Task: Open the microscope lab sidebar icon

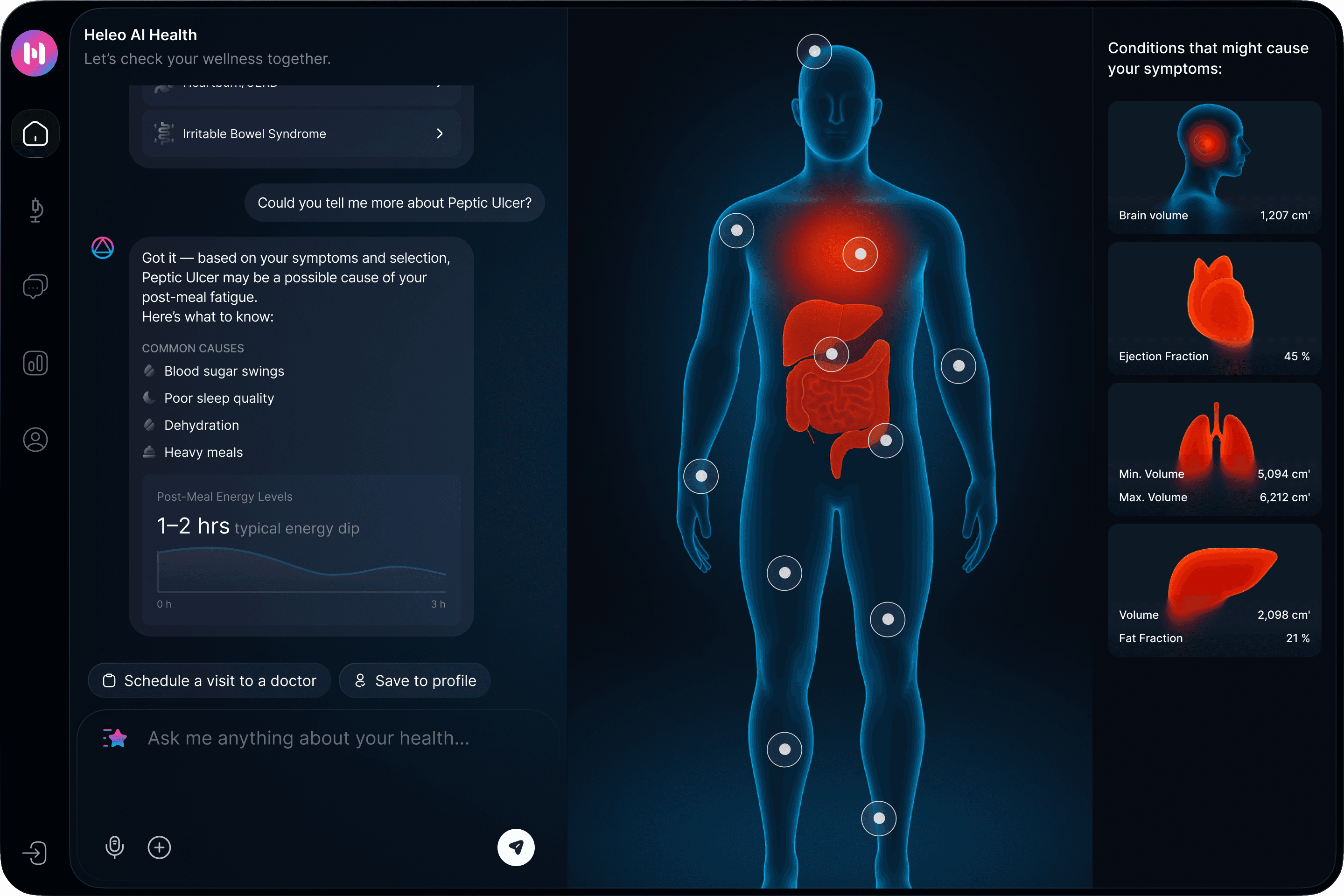Action: tap(35, 210)
